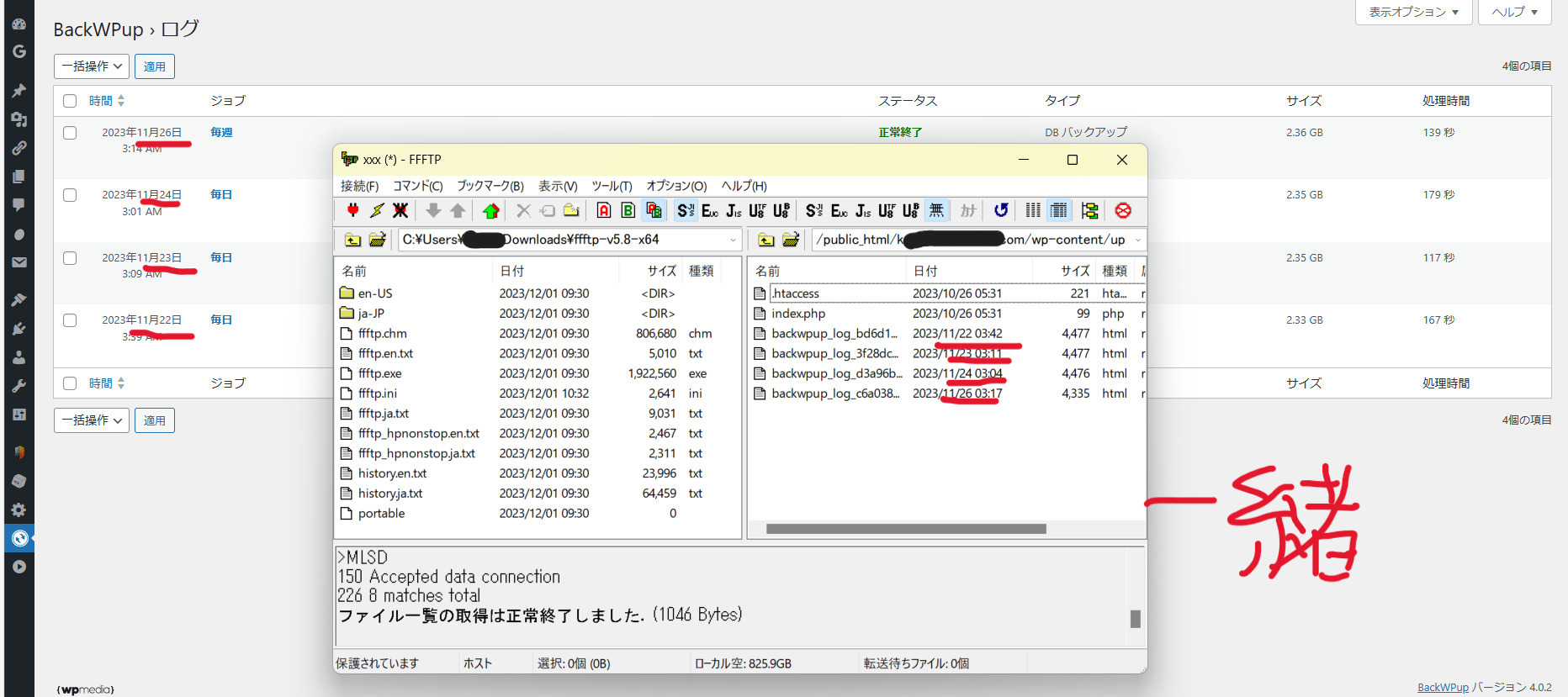Expand the WordPress ヘルプ tab

point(1514,12)
